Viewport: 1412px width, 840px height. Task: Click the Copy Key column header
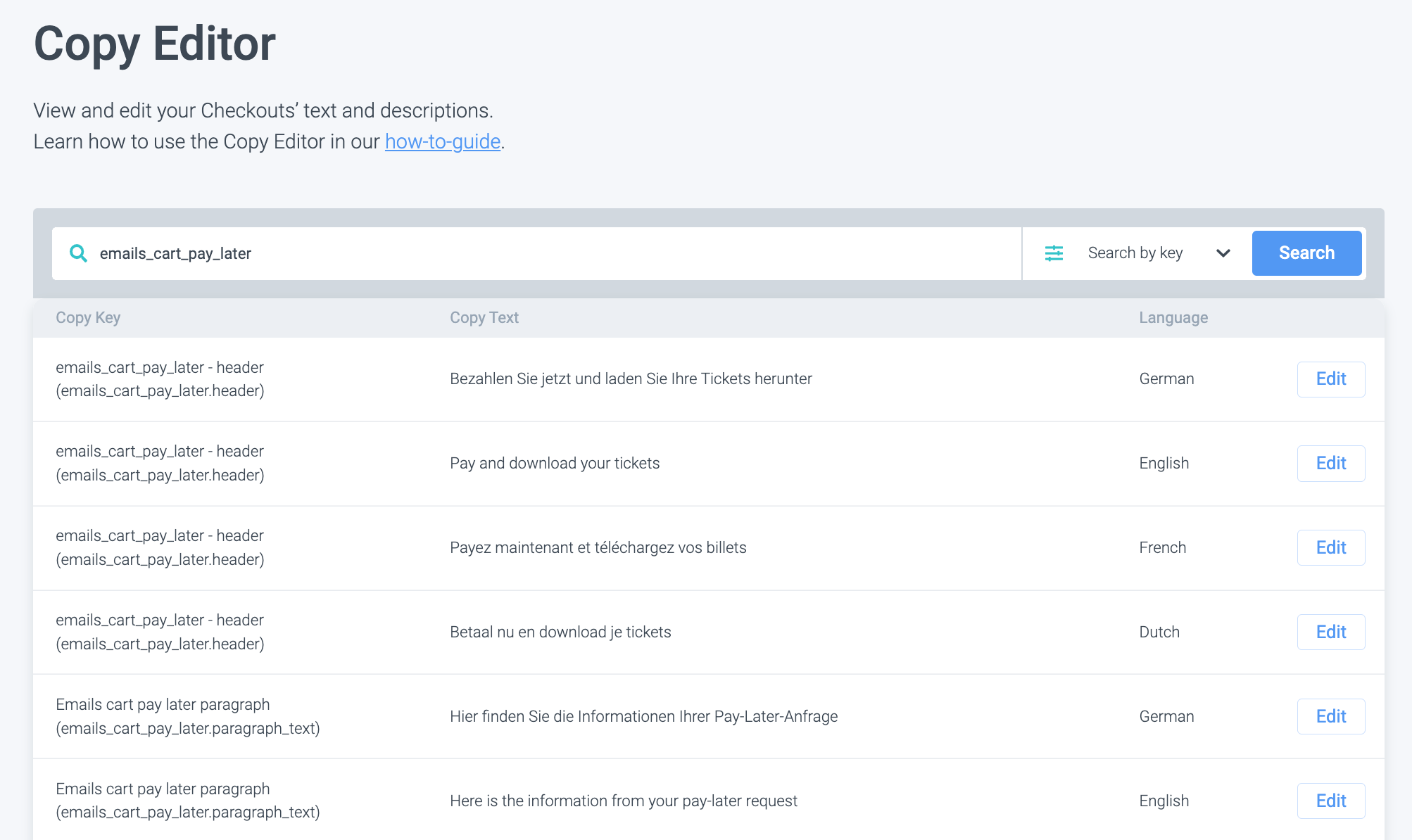[x=88, y=318]
